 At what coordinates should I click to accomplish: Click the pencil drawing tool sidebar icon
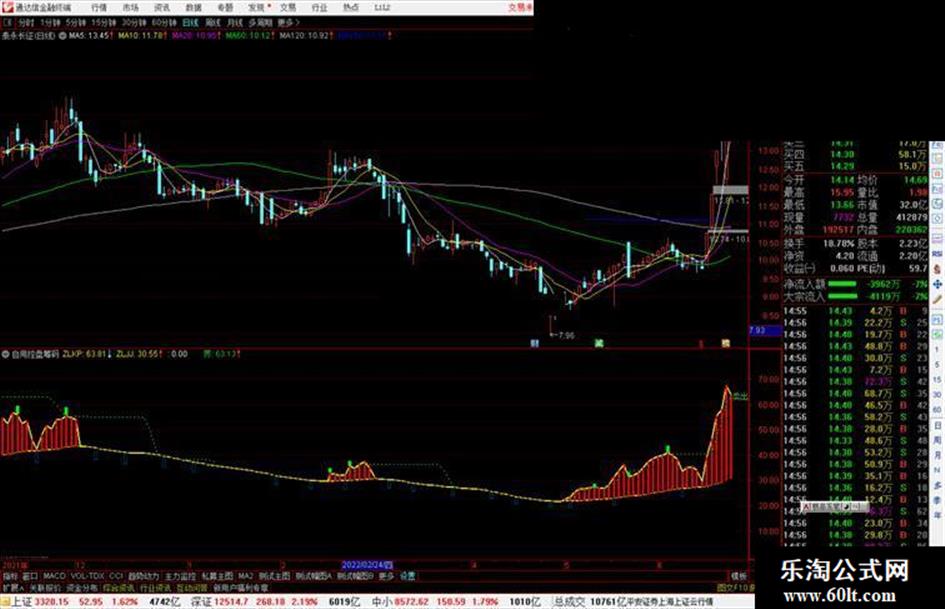(x=937, y=300)
